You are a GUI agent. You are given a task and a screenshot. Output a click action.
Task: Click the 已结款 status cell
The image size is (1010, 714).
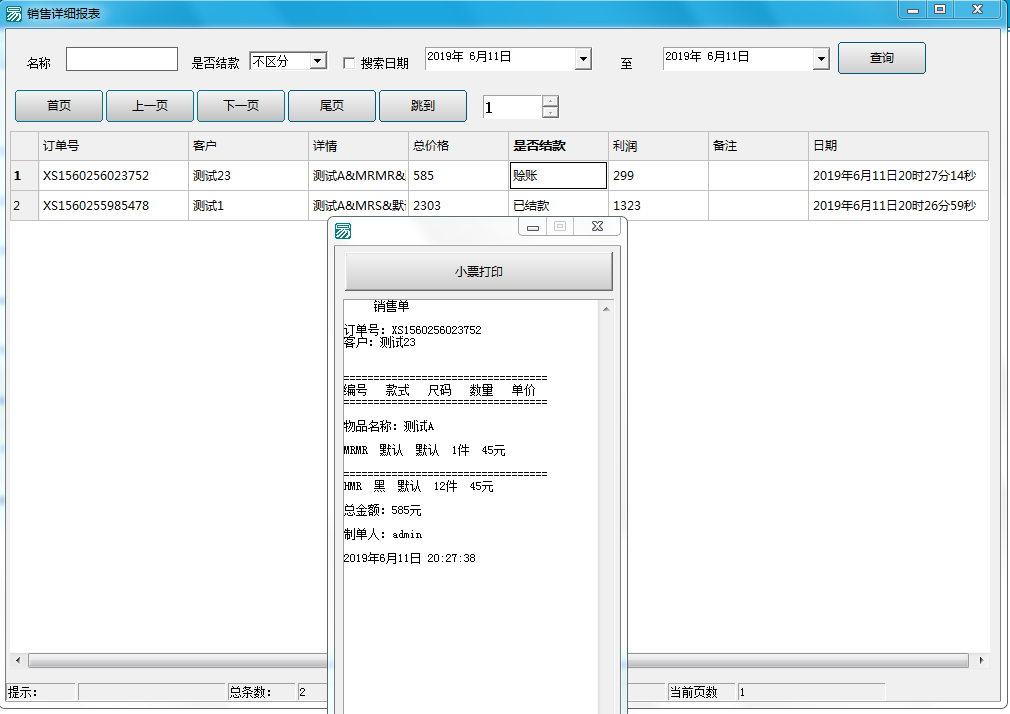click(558, 206)
